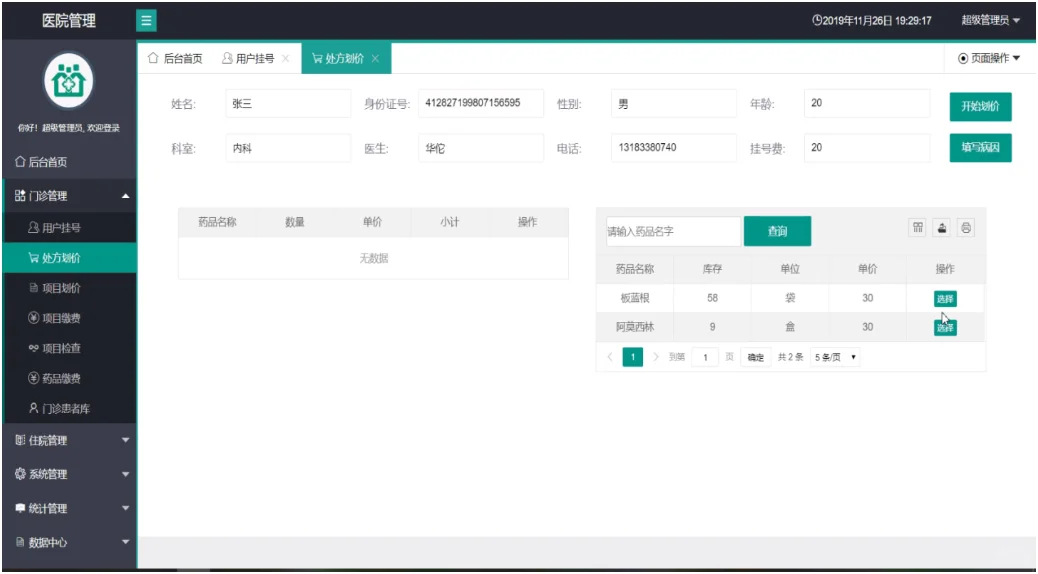1038x574 pixels.
Task: Open the 页面操作 dropdown
Action: 989,58
